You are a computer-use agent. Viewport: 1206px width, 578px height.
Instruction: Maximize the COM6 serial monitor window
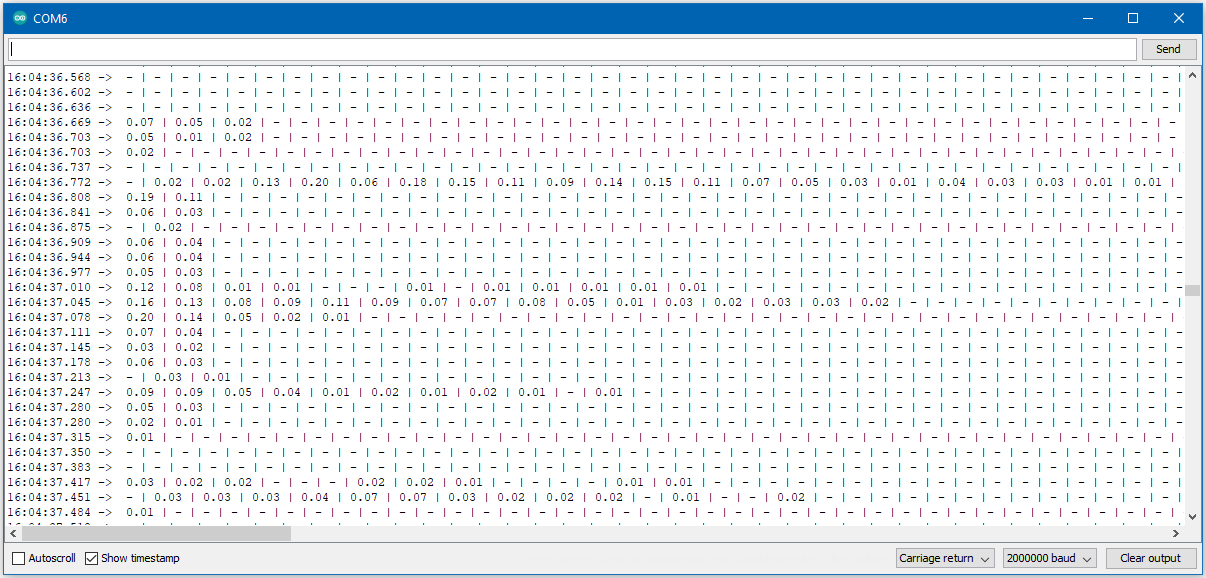[x=1133, y=18]
